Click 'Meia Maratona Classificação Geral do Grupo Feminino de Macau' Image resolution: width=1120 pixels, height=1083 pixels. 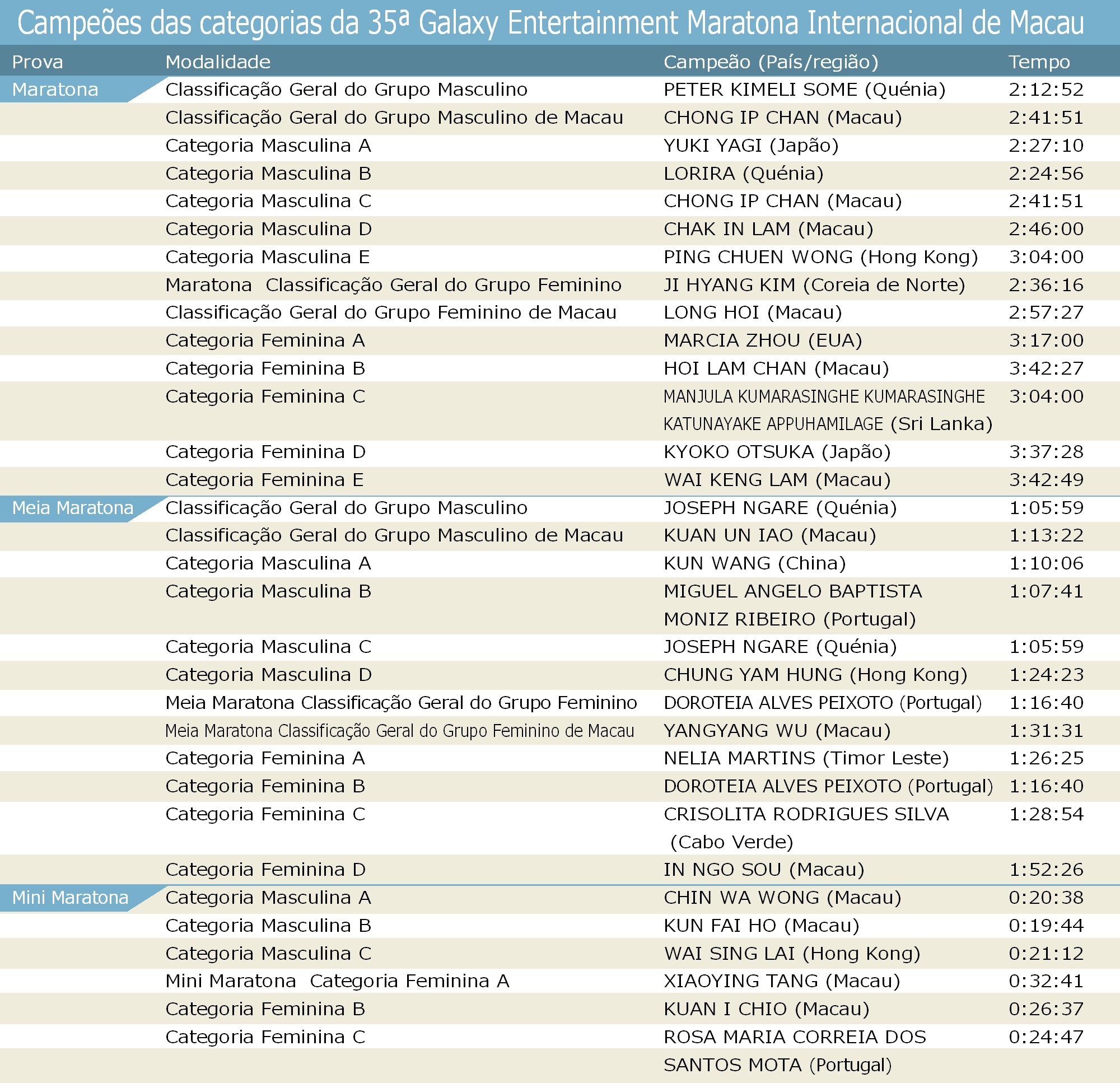(x=399, y=731)
